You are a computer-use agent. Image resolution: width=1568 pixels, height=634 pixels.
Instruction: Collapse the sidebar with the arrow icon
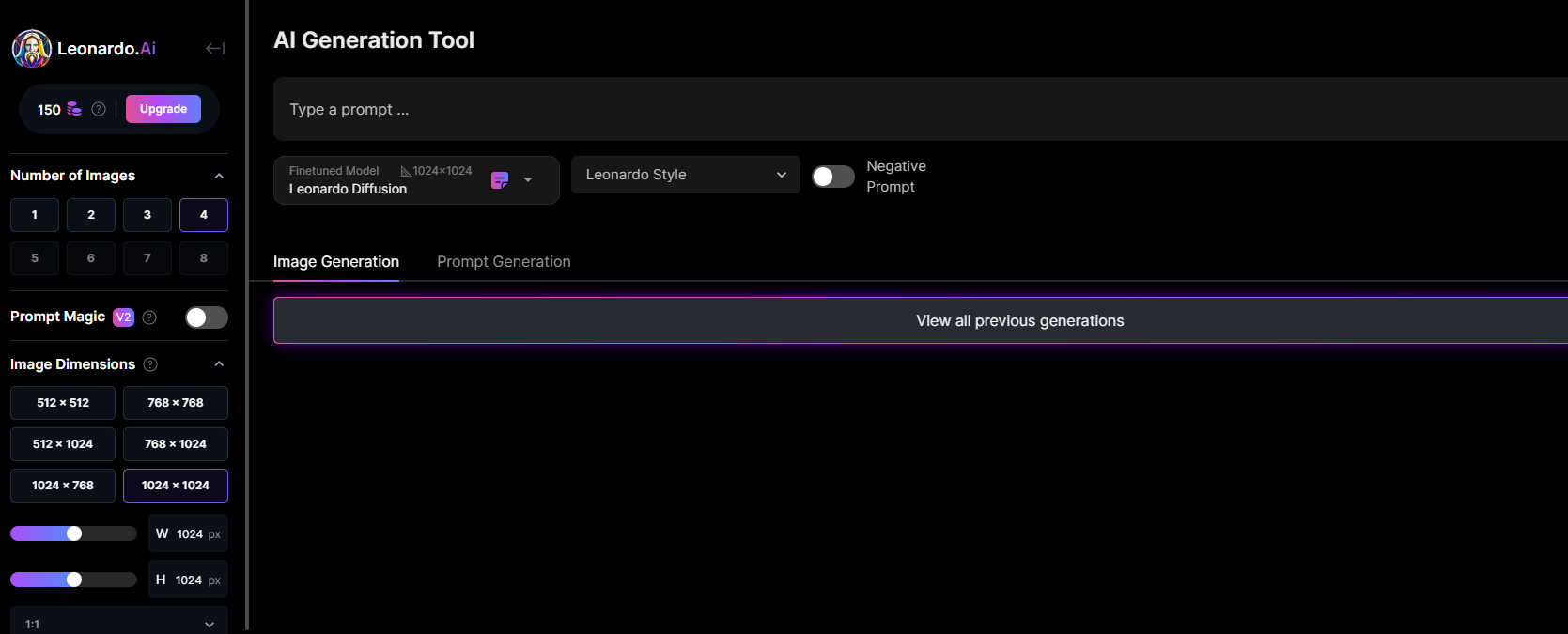215,48
